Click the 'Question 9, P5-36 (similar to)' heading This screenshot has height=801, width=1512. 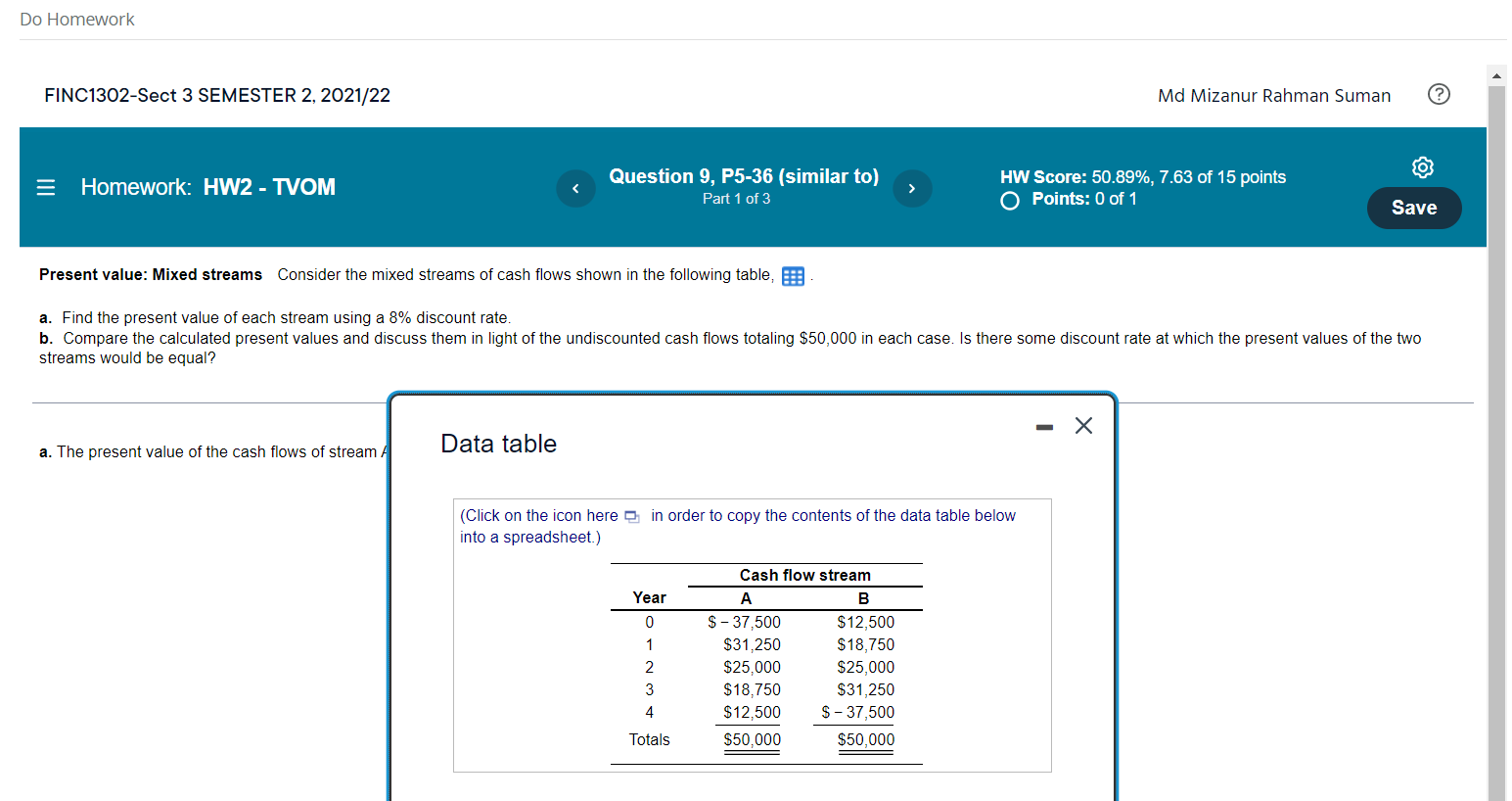click(744, 176)
